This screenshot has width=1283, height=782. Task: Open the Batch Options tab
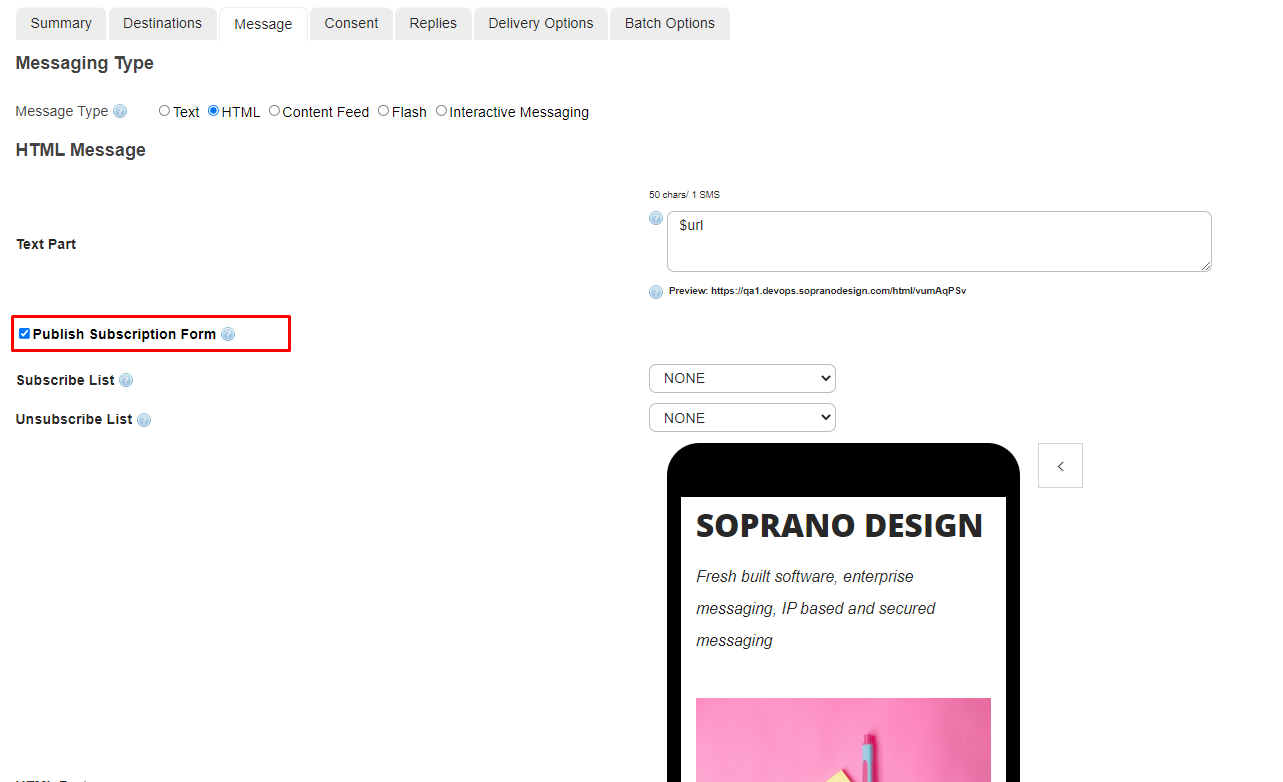pos(669,23)
